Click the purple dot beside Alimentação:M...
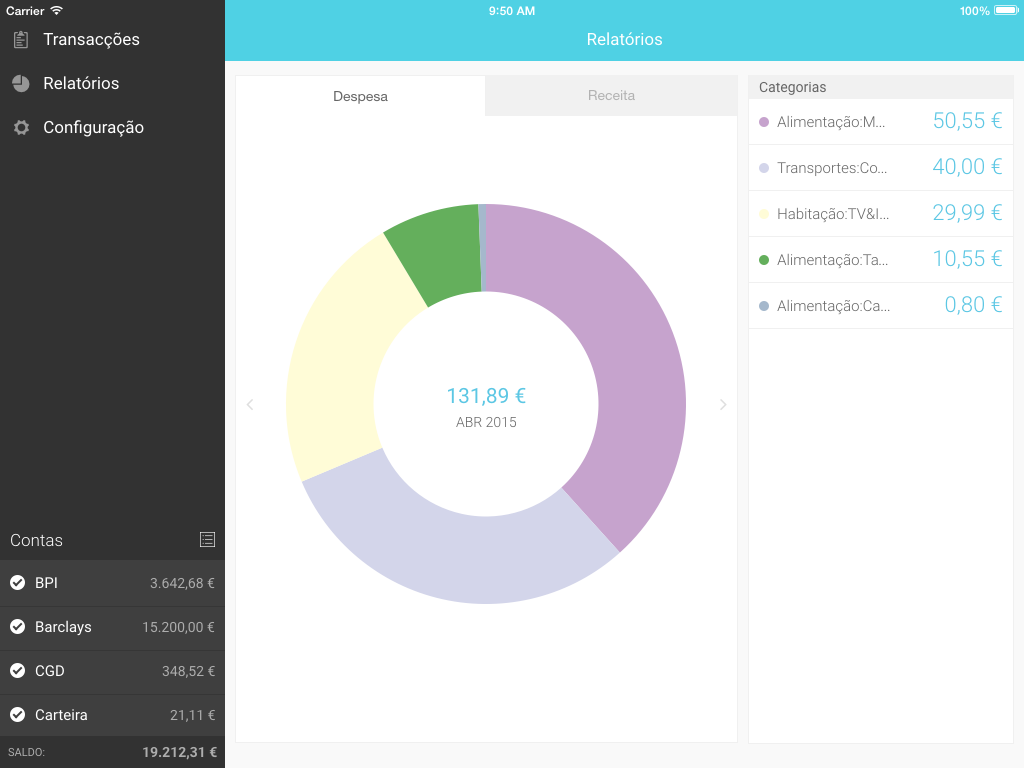This screenshot has width=1024, height=768. coord(764,122)
